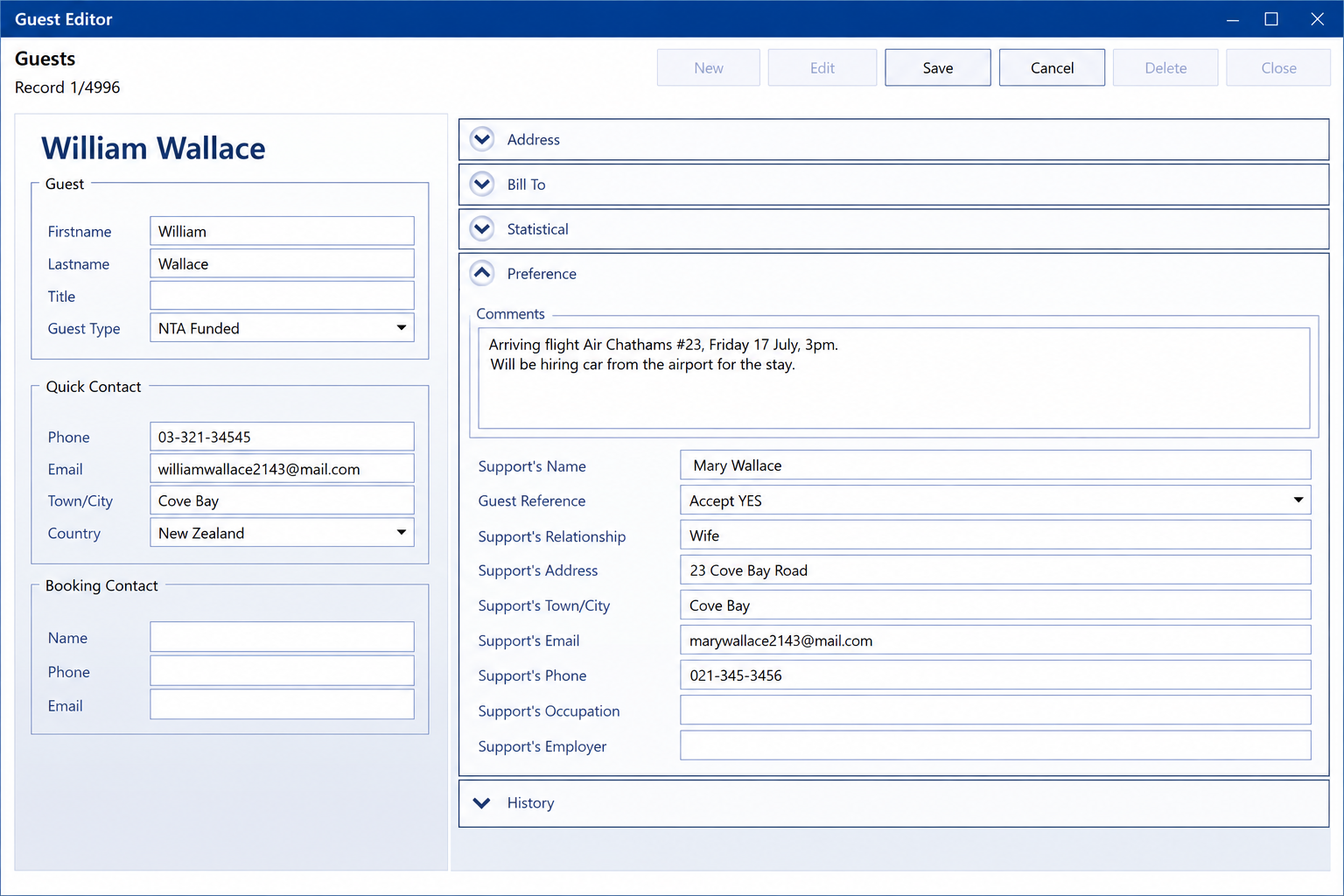Click the Address section header label
The width and height of the screenshot is (1344, 896).
click(533, 139)
